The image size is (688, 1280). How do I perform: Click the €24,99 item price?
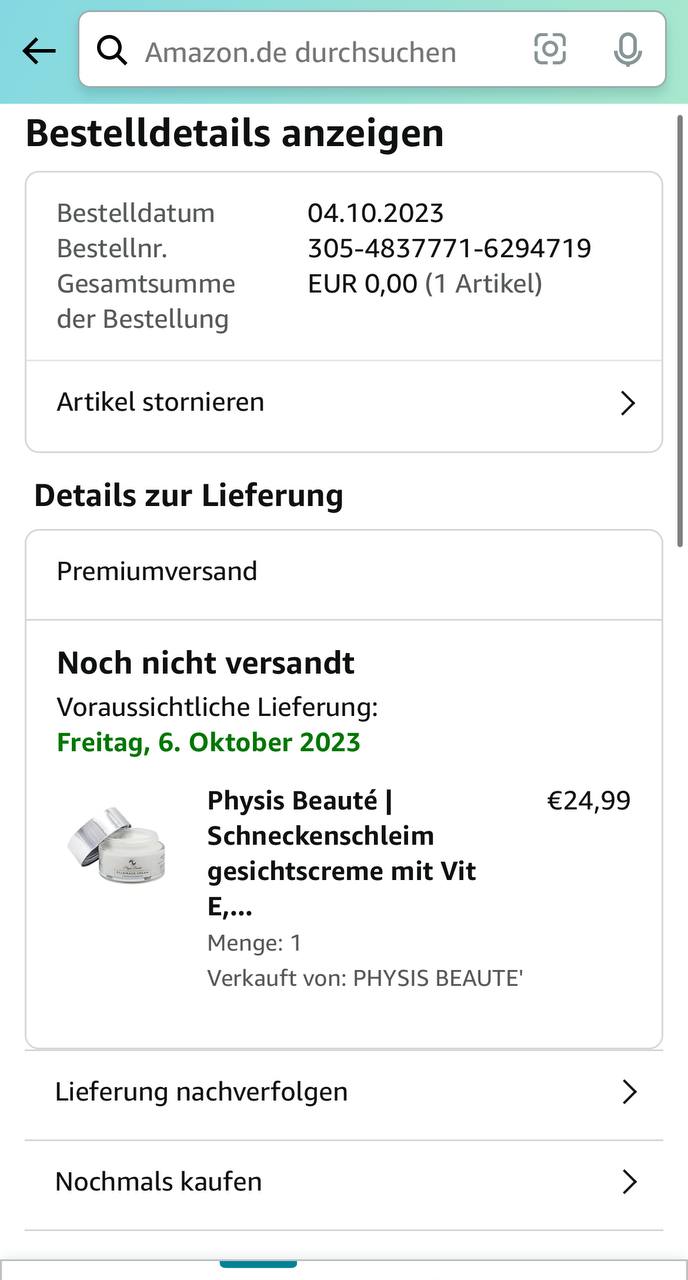tap(588, 801)
